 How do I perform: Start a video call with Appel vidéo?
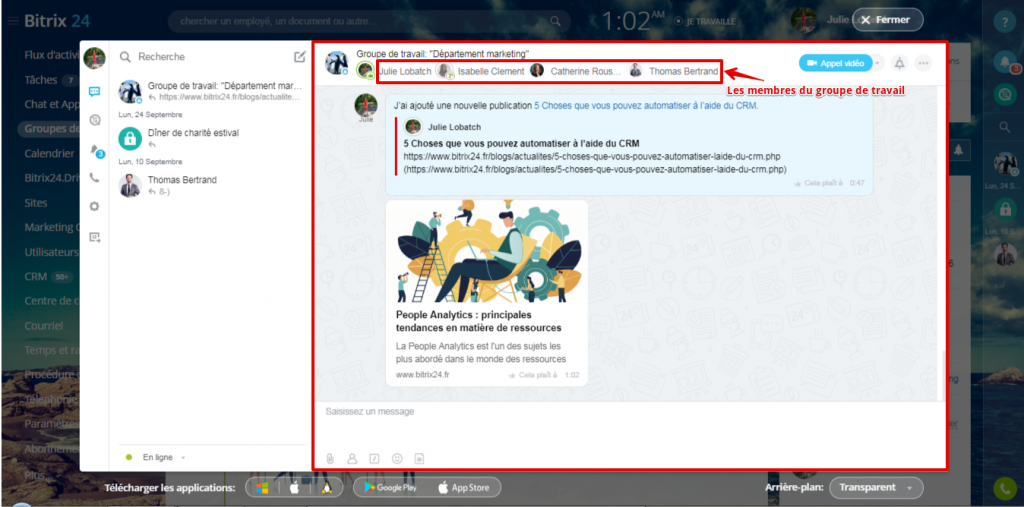[x=835, y=63]
